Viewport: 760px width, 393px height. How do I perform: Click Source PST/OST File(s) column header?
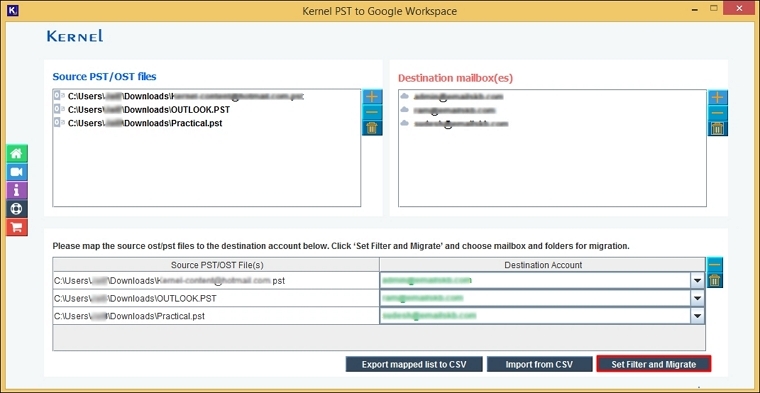(x=217, y=265)
